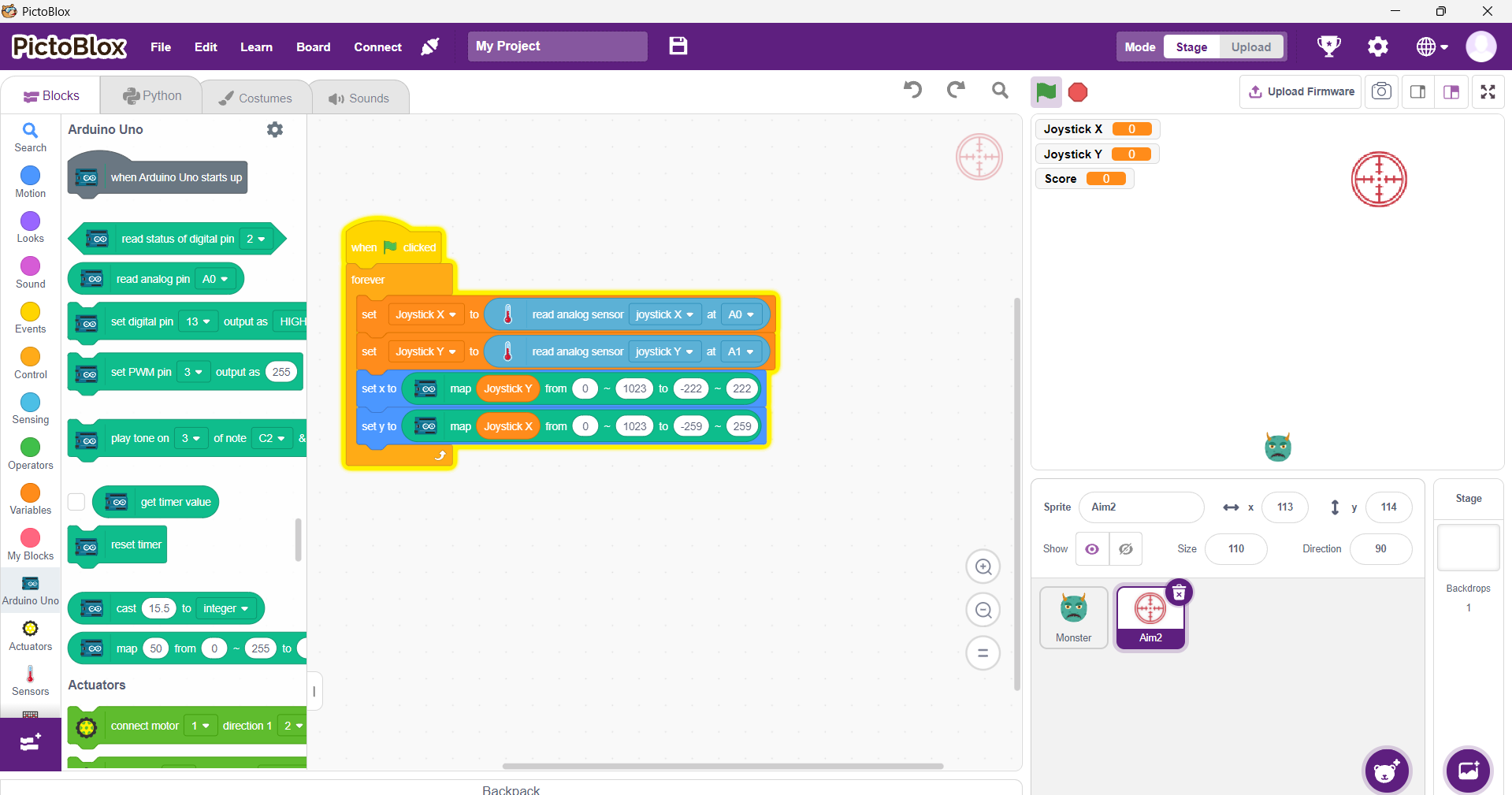Click the sprite name field Aim2
Viewport: 1512px width, 795px height.
click(1141, 507)
